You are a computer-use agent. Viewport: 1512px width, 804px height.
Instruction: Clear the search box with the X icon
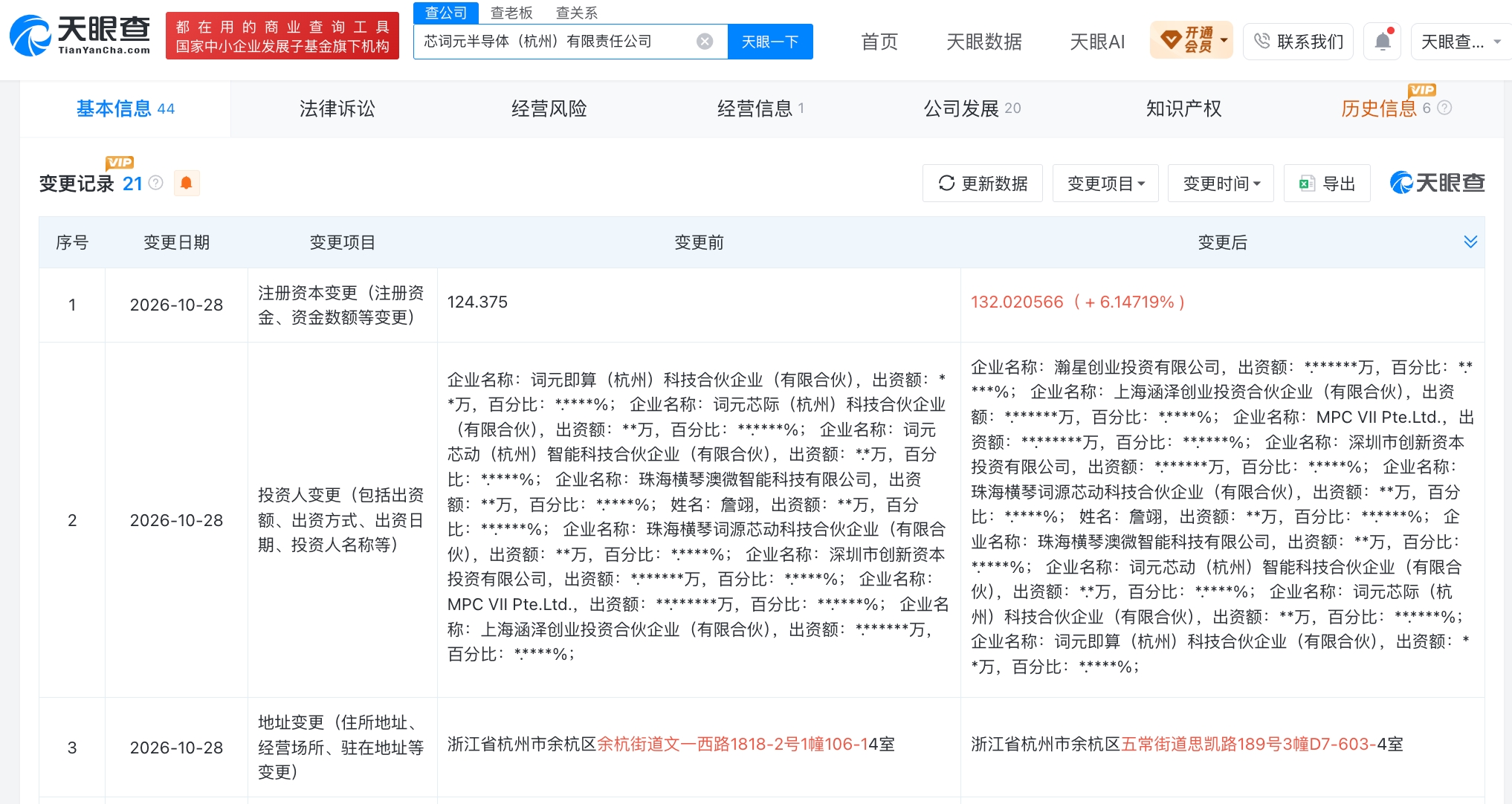(x=705, y=42)
